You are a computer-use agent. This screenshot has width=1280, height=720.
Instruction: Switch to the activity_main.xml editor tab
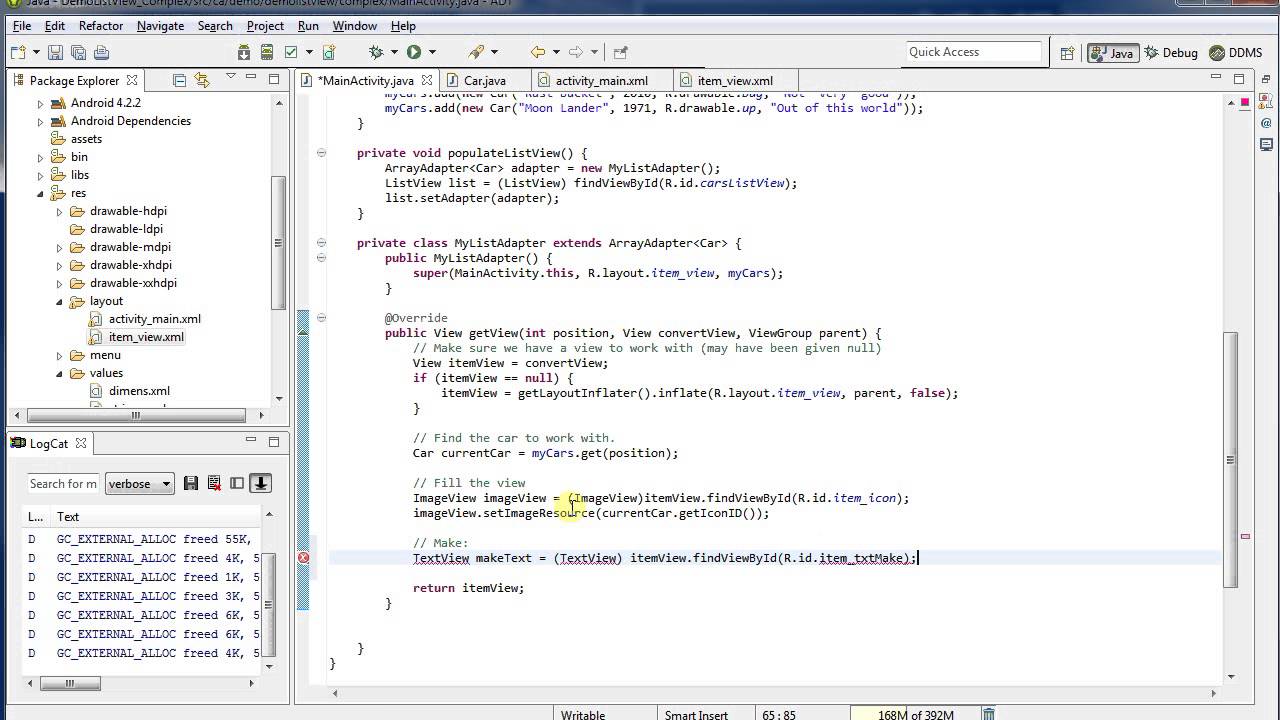[x=601, y=81]
